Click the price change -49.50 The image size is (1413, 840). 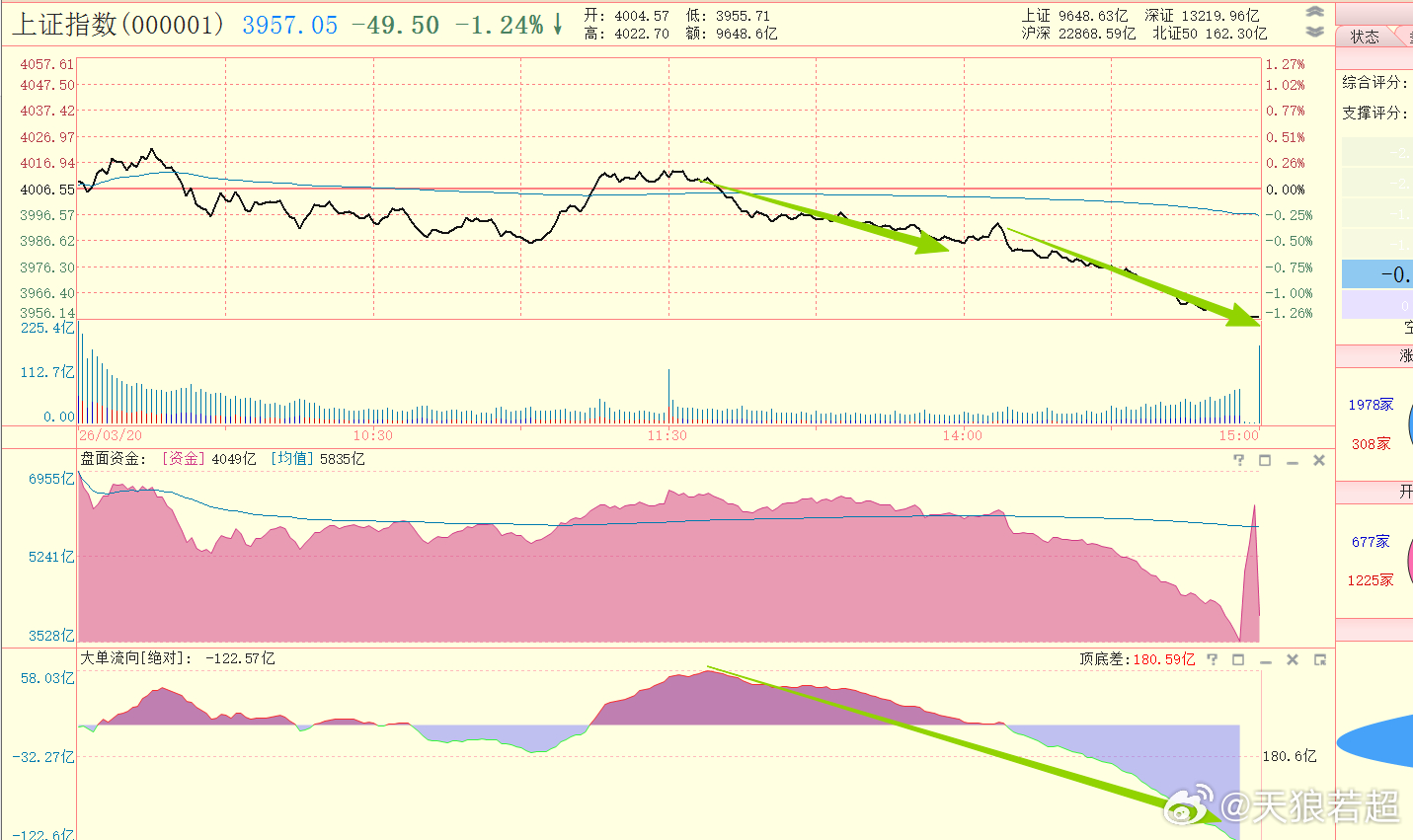(396, 26)
